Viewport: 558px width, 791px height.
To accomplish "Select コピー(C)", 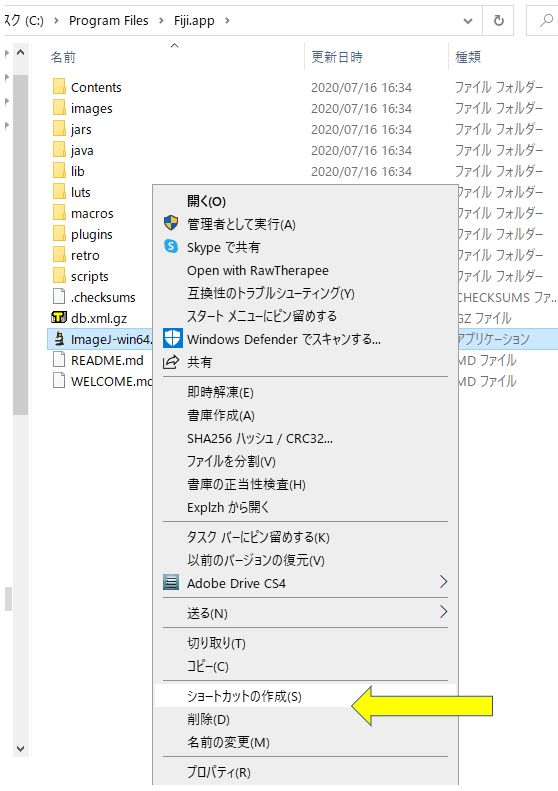I will tap(208, 666).
